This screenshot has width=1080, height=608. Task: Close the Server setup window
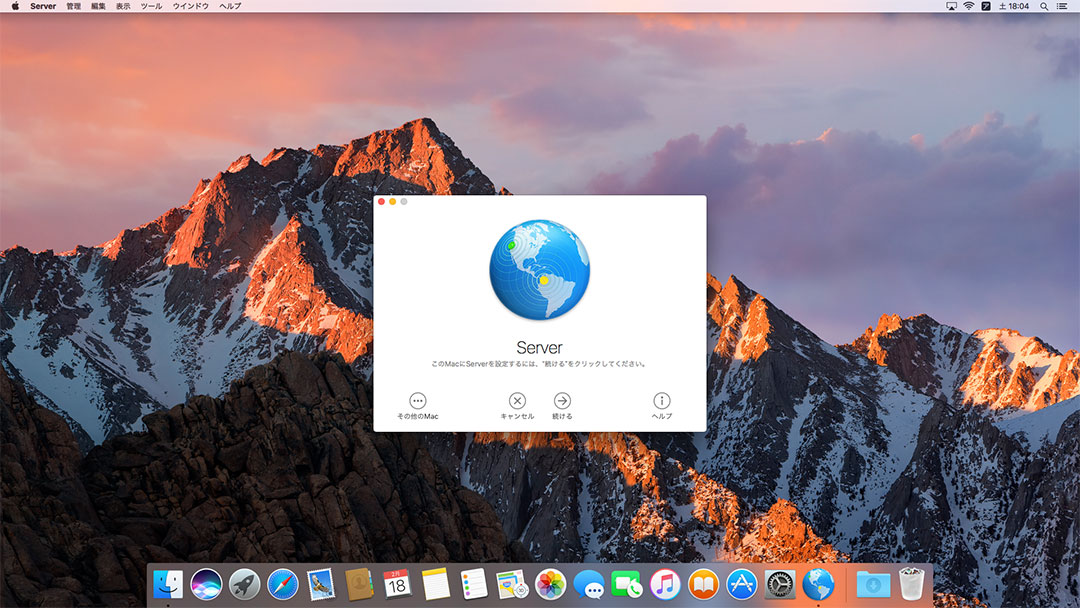(x=382, y=202)
